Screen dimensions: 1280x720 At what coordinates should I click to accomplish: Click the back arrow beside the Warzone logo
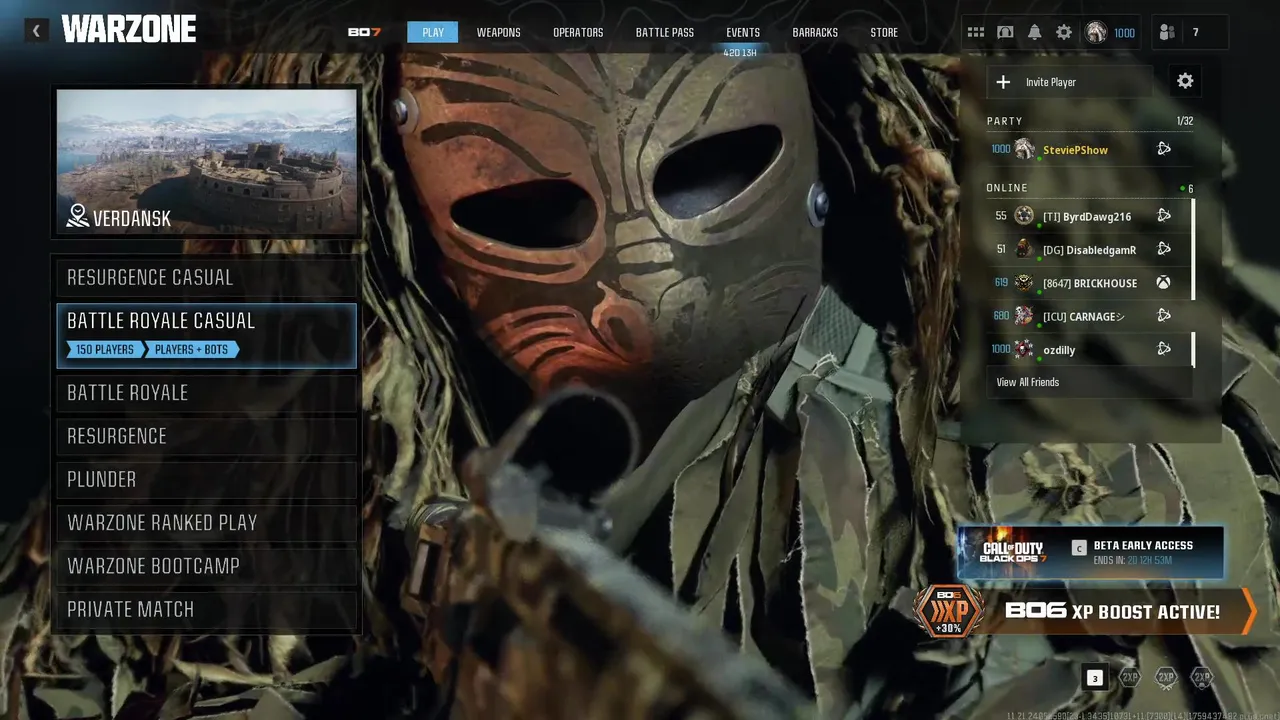click(x=37, y=30)
